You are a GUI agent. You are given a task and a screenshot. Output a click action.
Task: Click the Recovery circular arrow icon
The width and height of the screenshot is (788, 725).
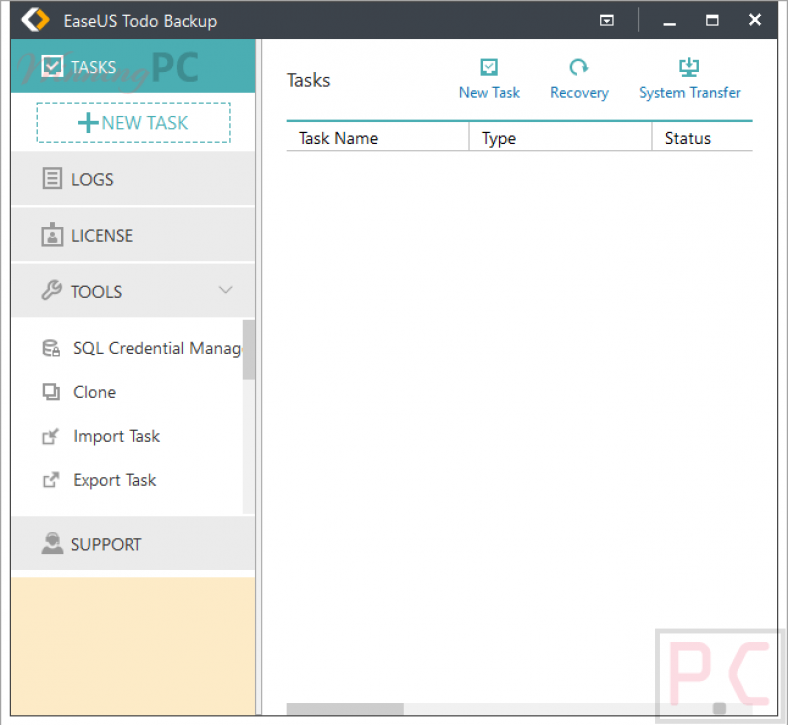click(579, 67)
